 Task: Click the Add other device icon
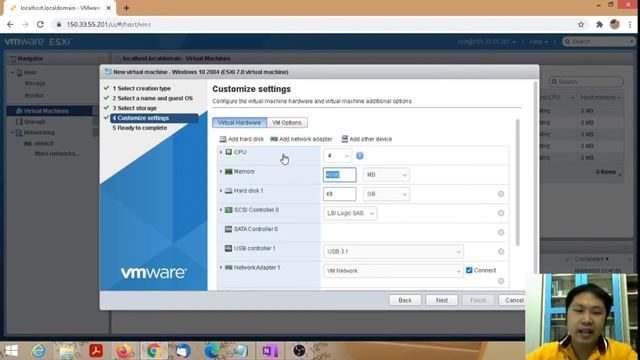[344, 139]
